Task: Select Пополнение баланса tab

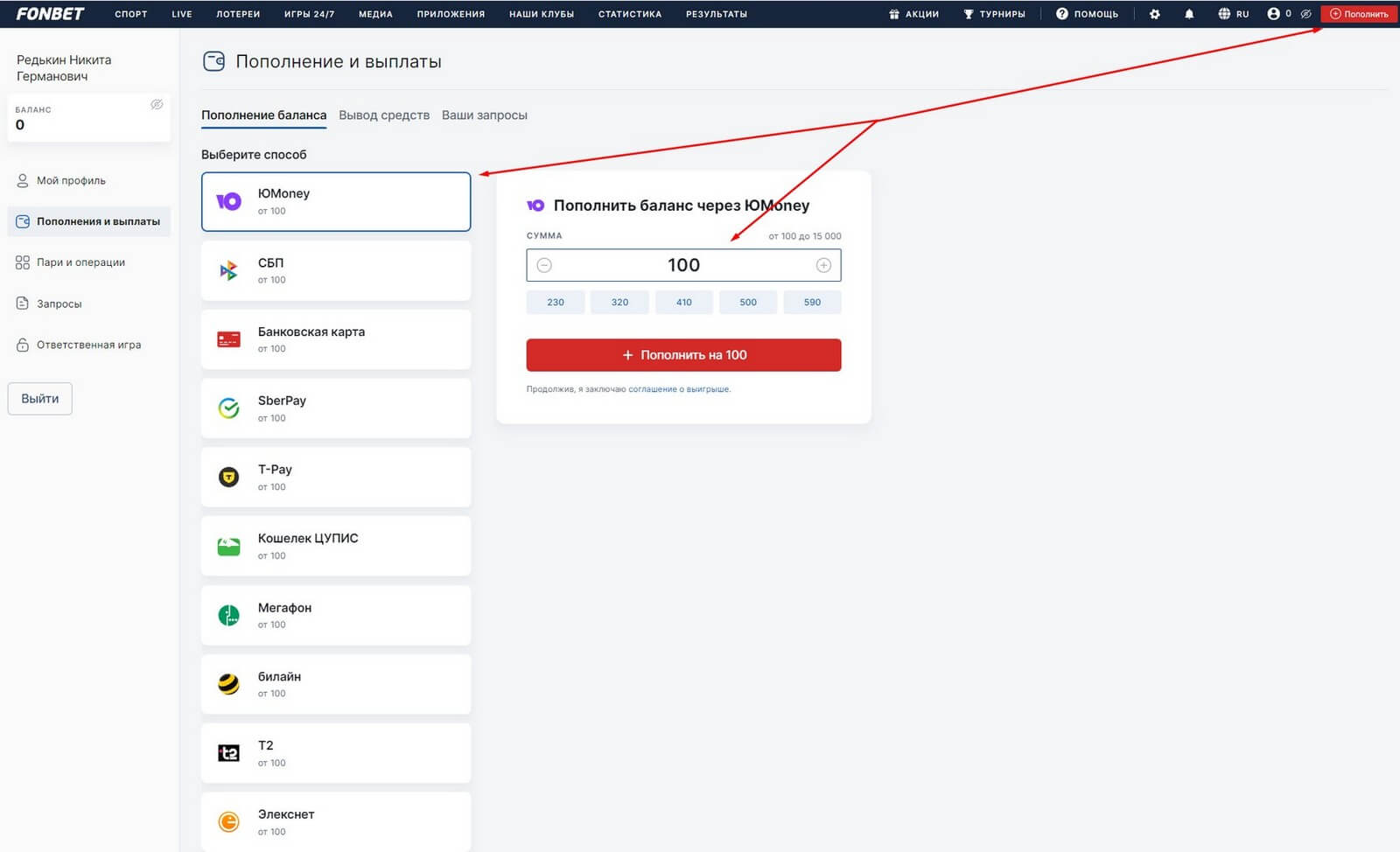Action: point(263,115)
